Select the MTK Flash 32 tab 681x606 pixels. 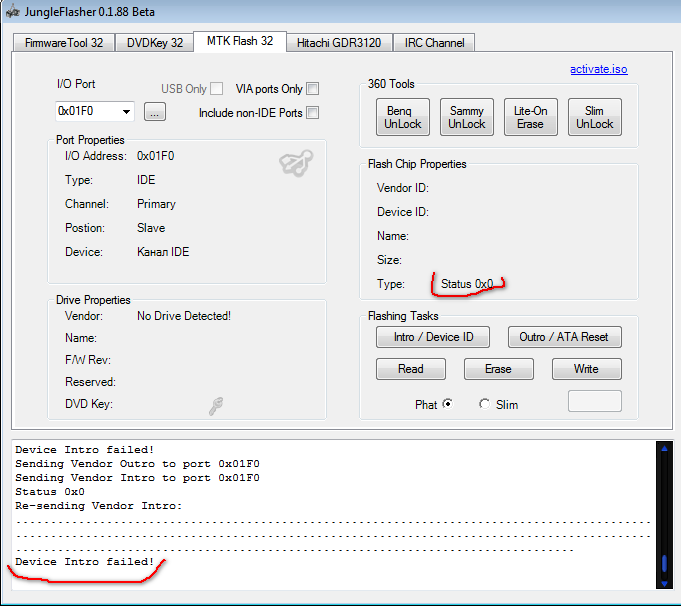point(240,41)
